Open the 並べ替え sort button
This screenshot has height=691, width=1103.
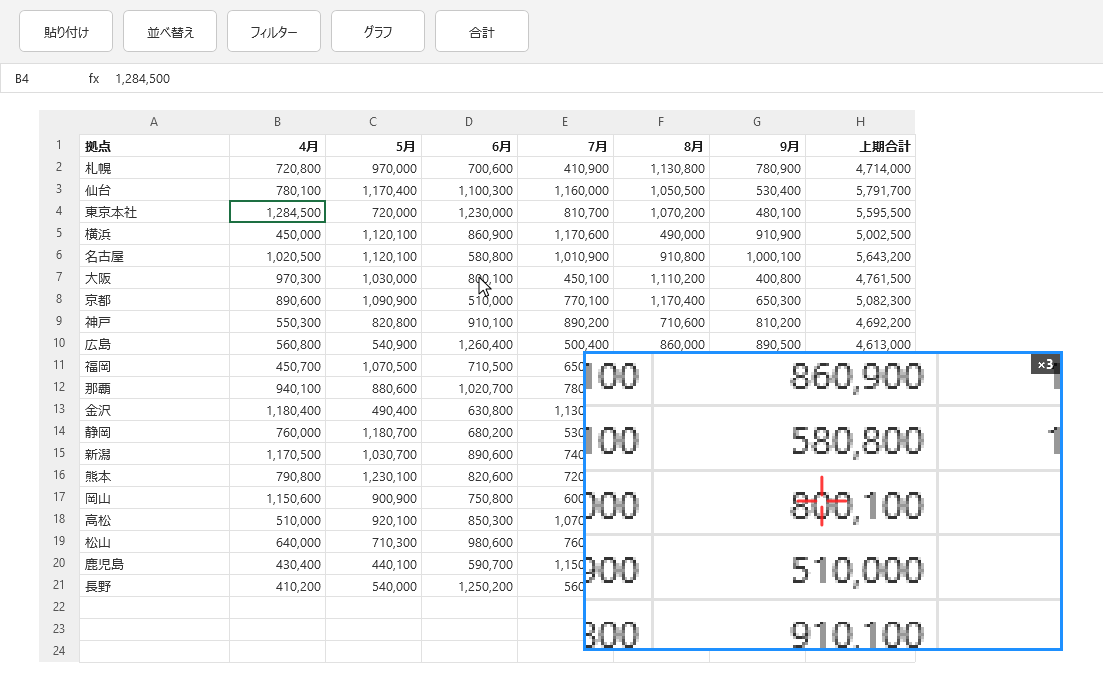point(170,32)
